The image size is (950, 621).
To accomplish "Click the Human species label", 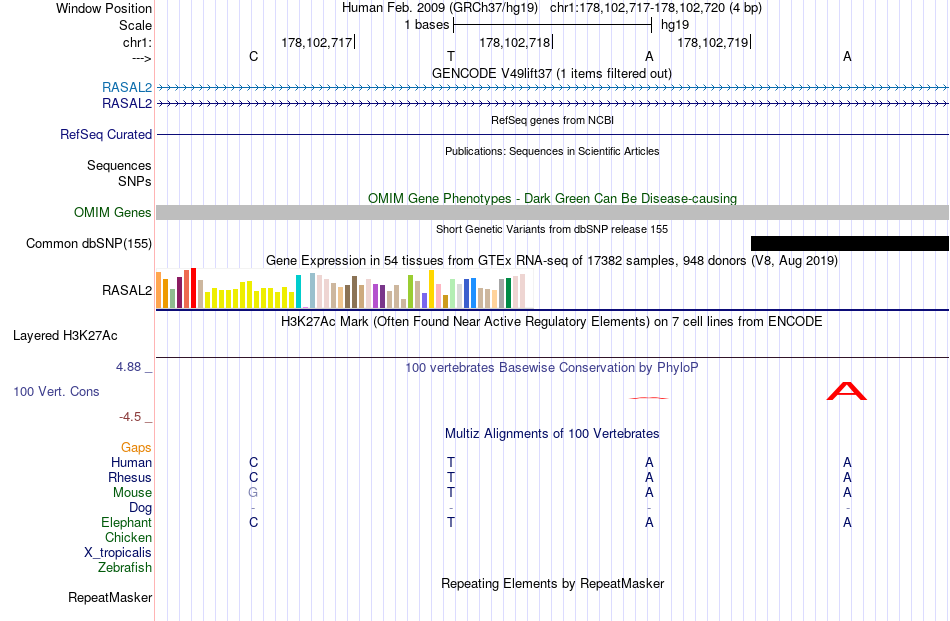I will 131,462.
